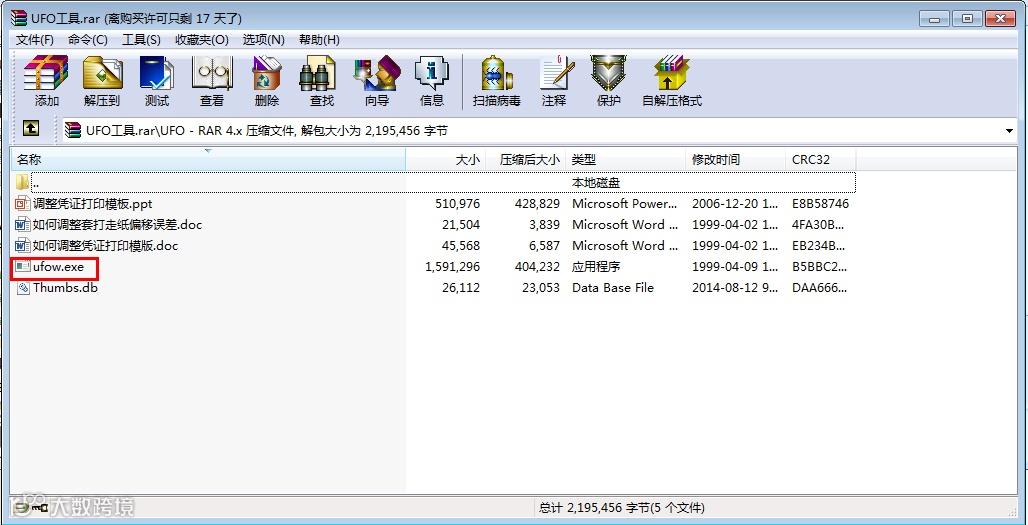Click the 本地磁盘 type cell

coord(596,183)
